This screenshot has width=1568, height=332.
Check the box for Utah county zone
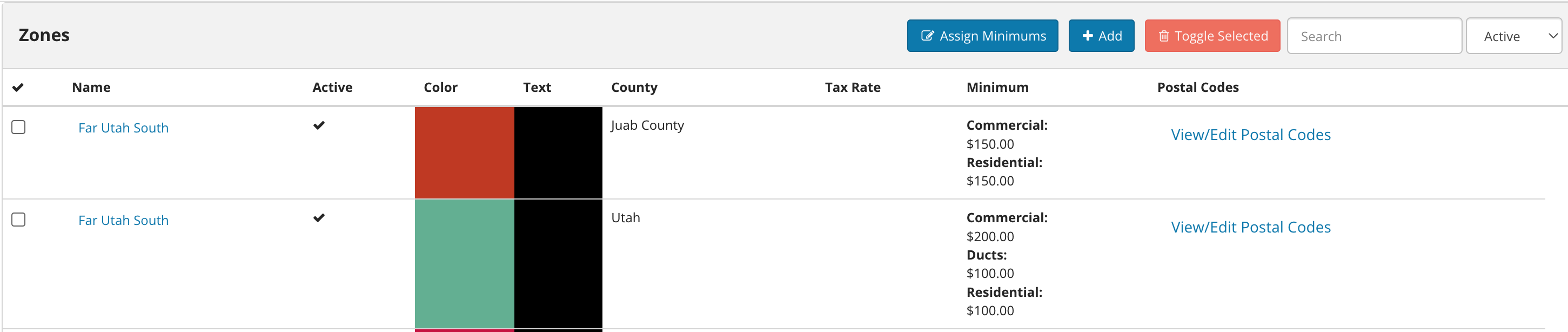pos(19,220)
